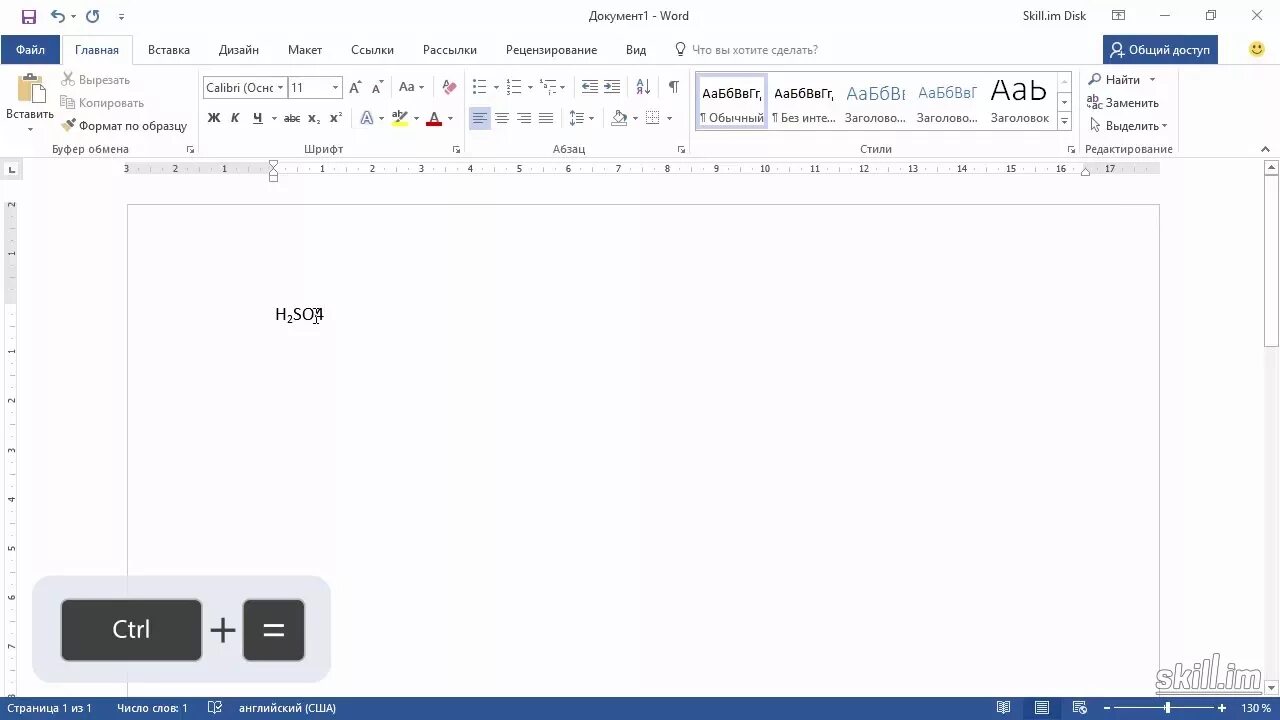
Task: Apply yellow text highlight color
Action: pos(400,118)
